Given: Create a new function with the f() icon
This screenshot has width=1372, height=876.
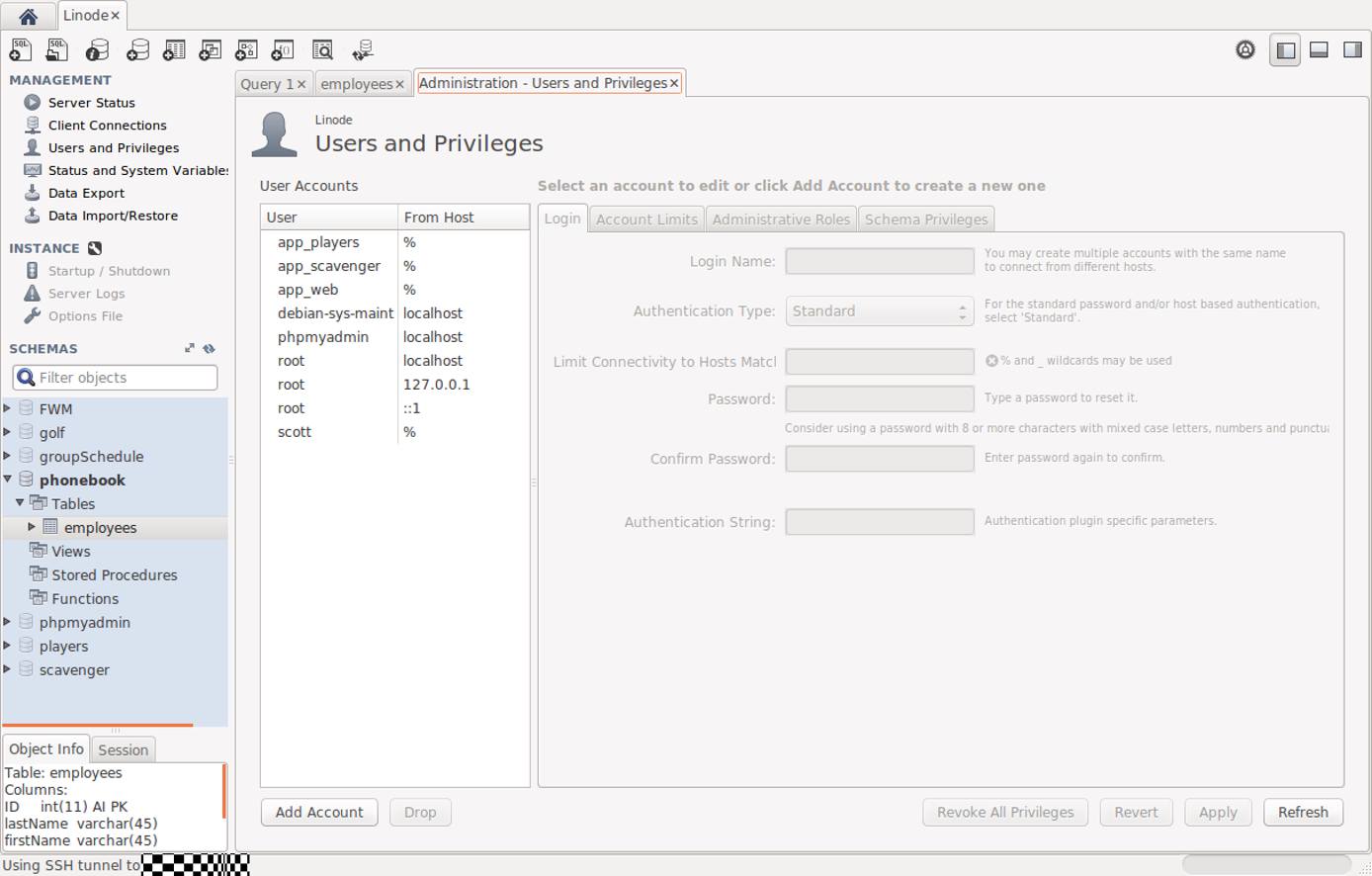Looking at the screenshot, I should [x=283, y=49].
